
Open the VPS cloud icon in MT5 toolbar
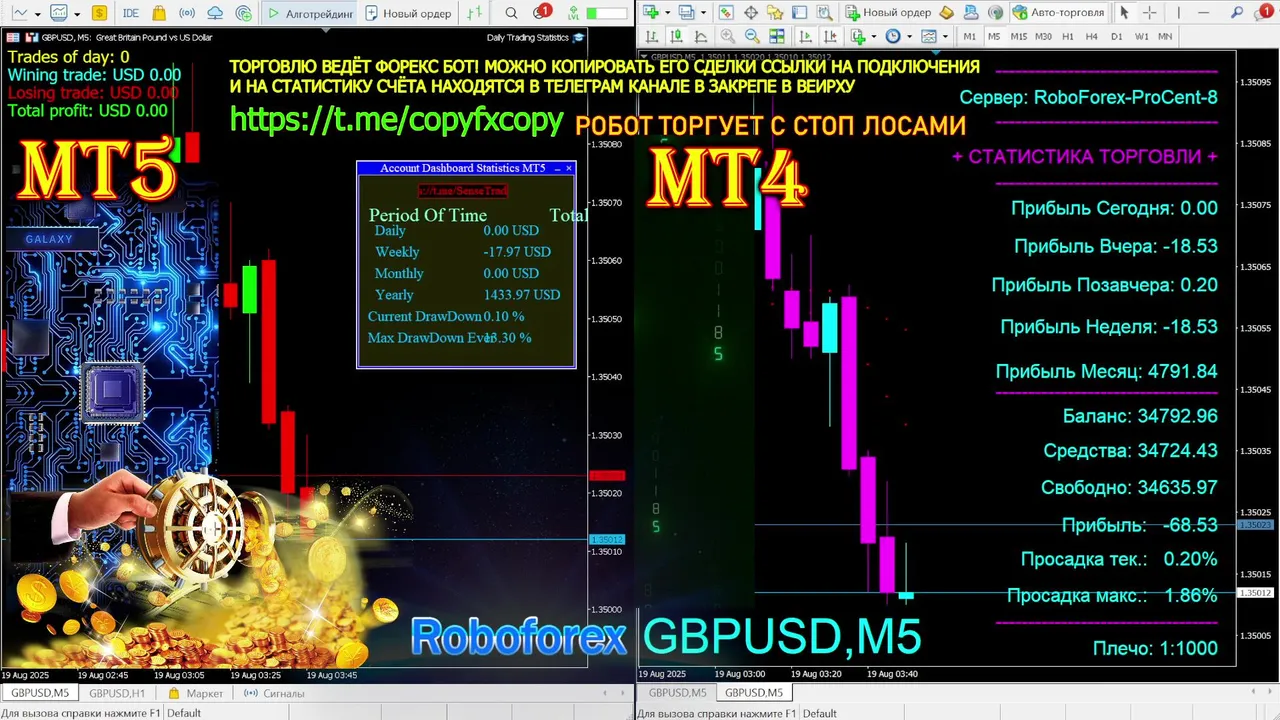click(x=215, y=13)
